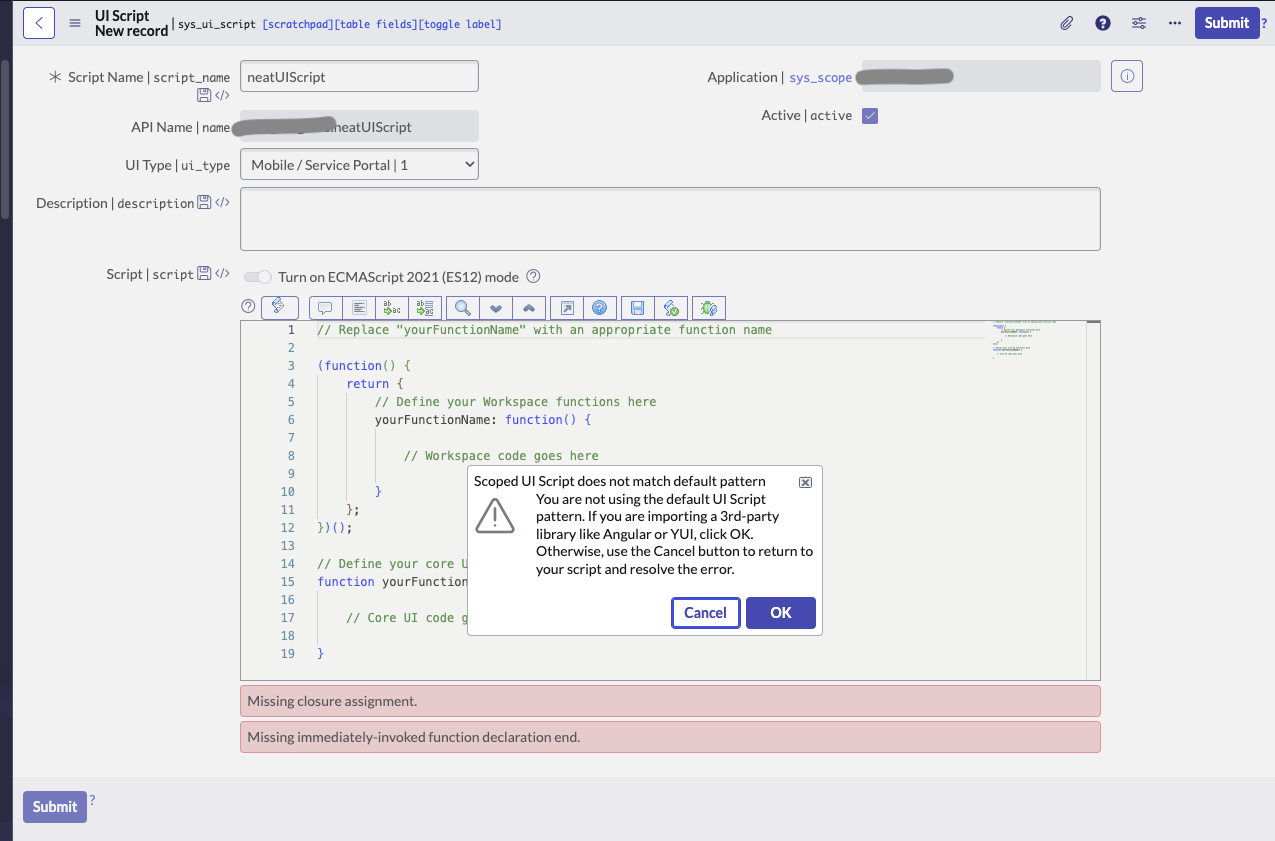Click inside the Script Name field
Viewport: 1275px width, 841px height.
point(359,75)
